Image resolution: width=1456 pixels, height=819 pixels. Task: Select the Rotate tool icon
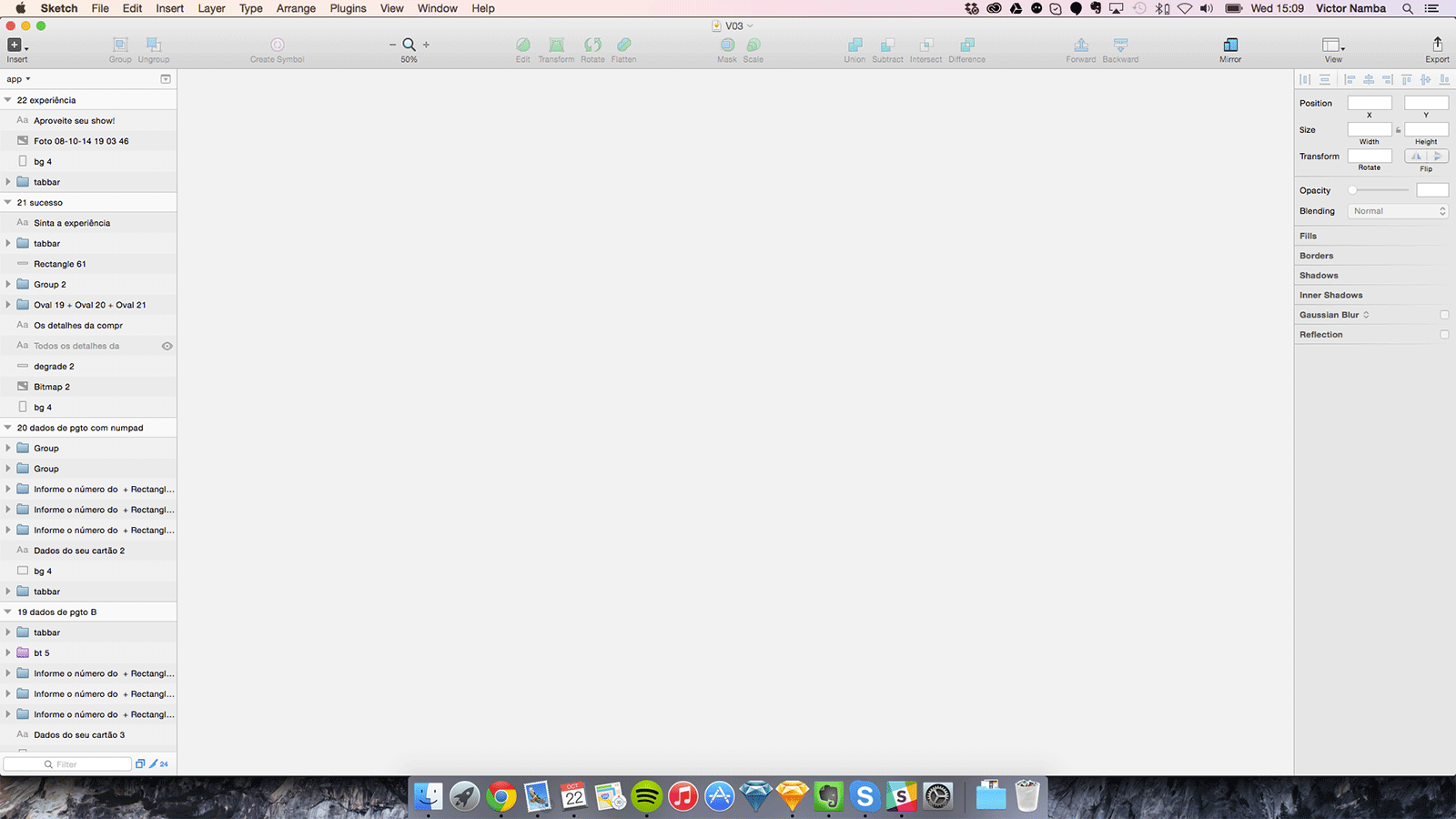(x=592, y=45)
